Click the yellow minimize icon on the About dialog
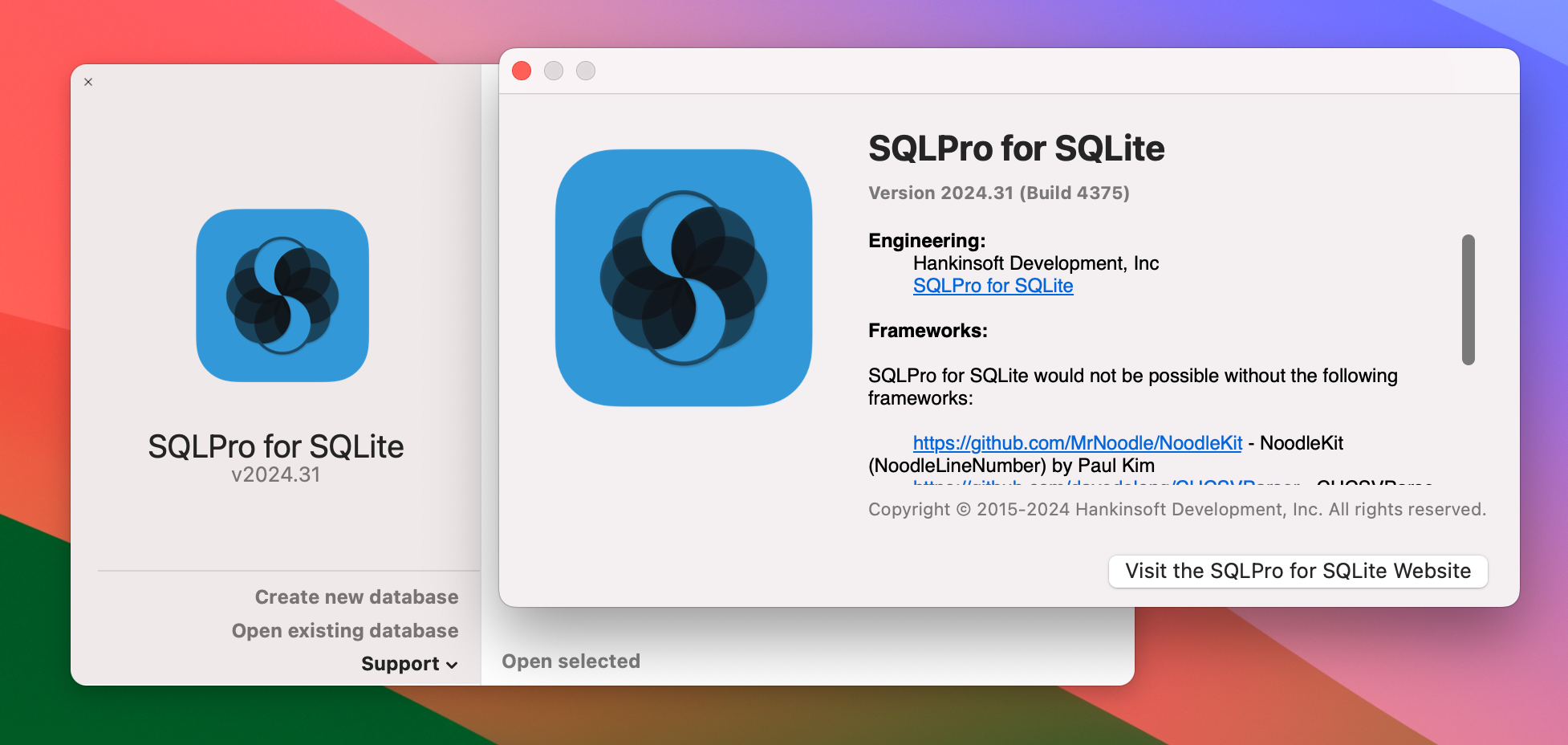This screenshot has width=1568, height=745. coord(554,71)
